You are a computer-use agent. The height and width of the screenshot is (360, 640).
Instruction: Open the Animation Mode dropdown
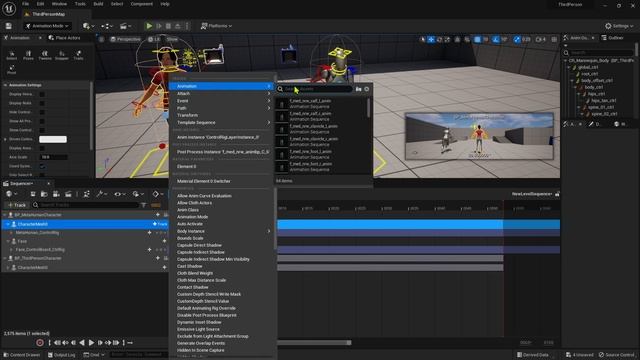[47, 26]
